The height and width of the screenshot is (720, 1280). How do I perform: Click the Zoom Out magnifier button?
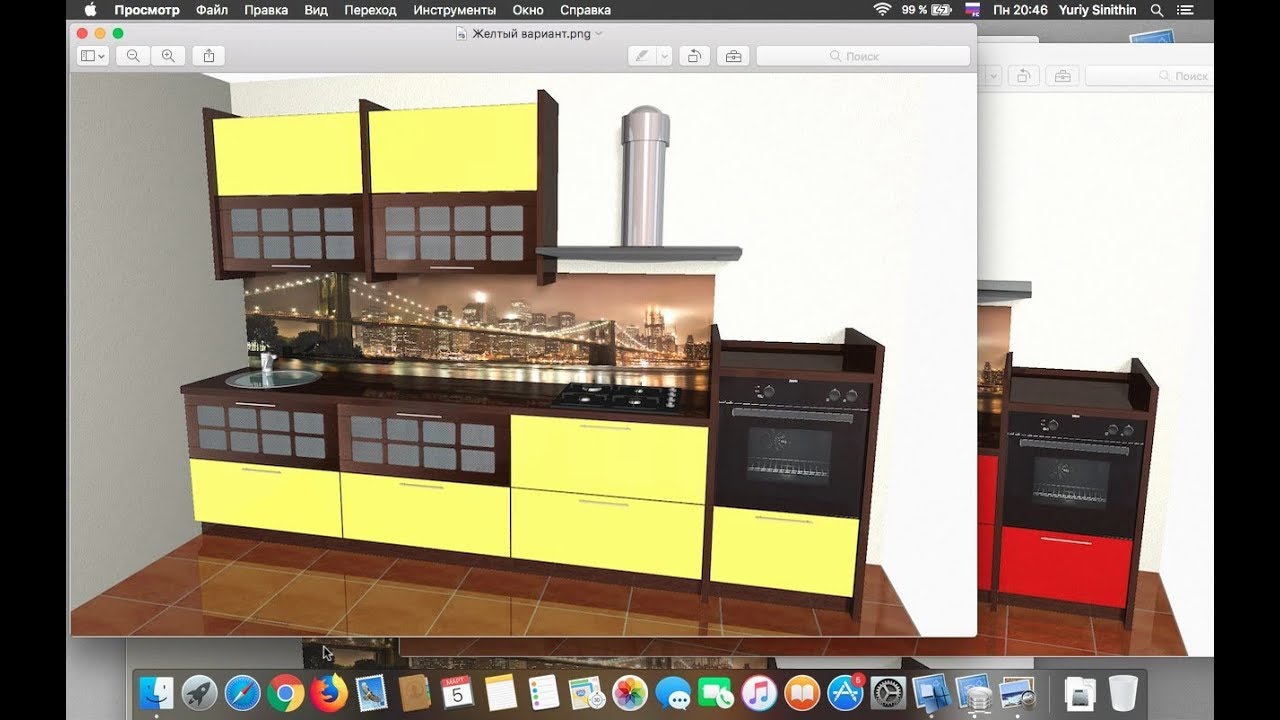(x=133, y=56)
